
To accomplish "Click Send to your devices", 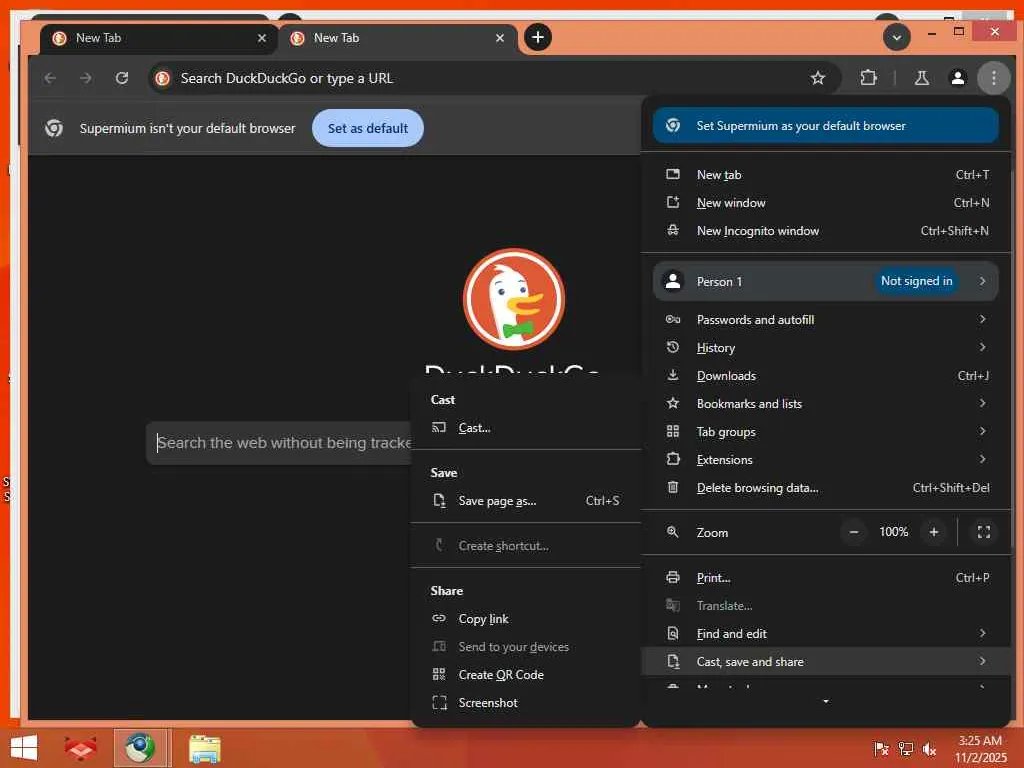I will (x=526, y=647).
